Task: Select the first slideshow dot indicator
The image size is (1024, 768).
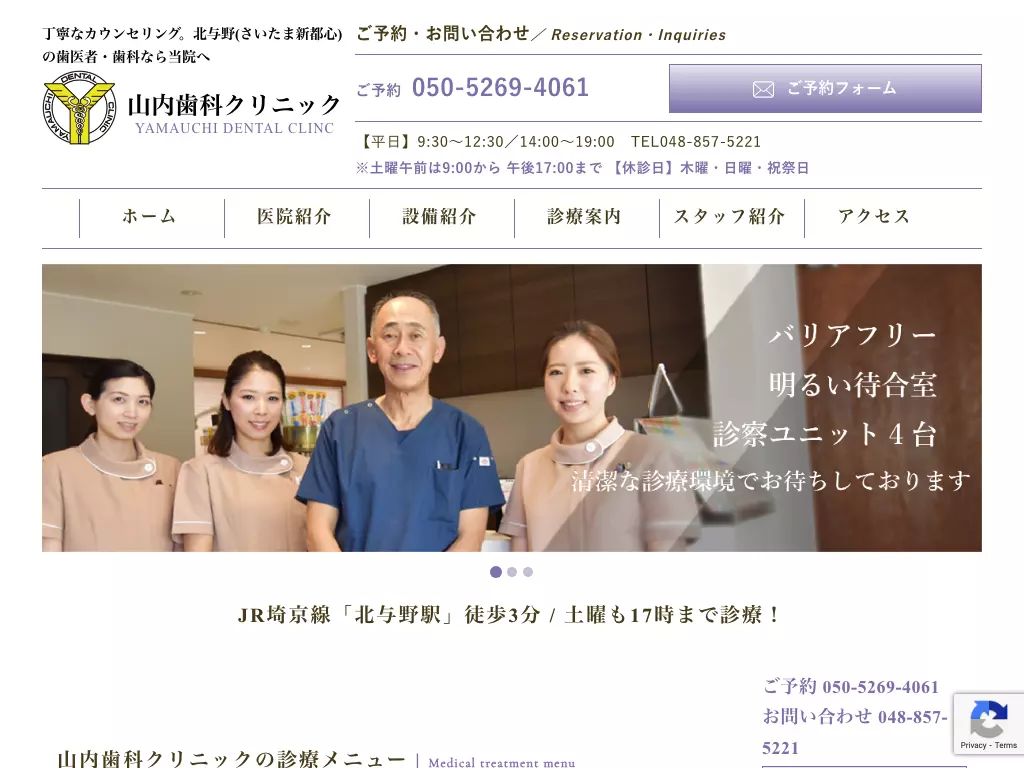Action: tap(496, 572)
